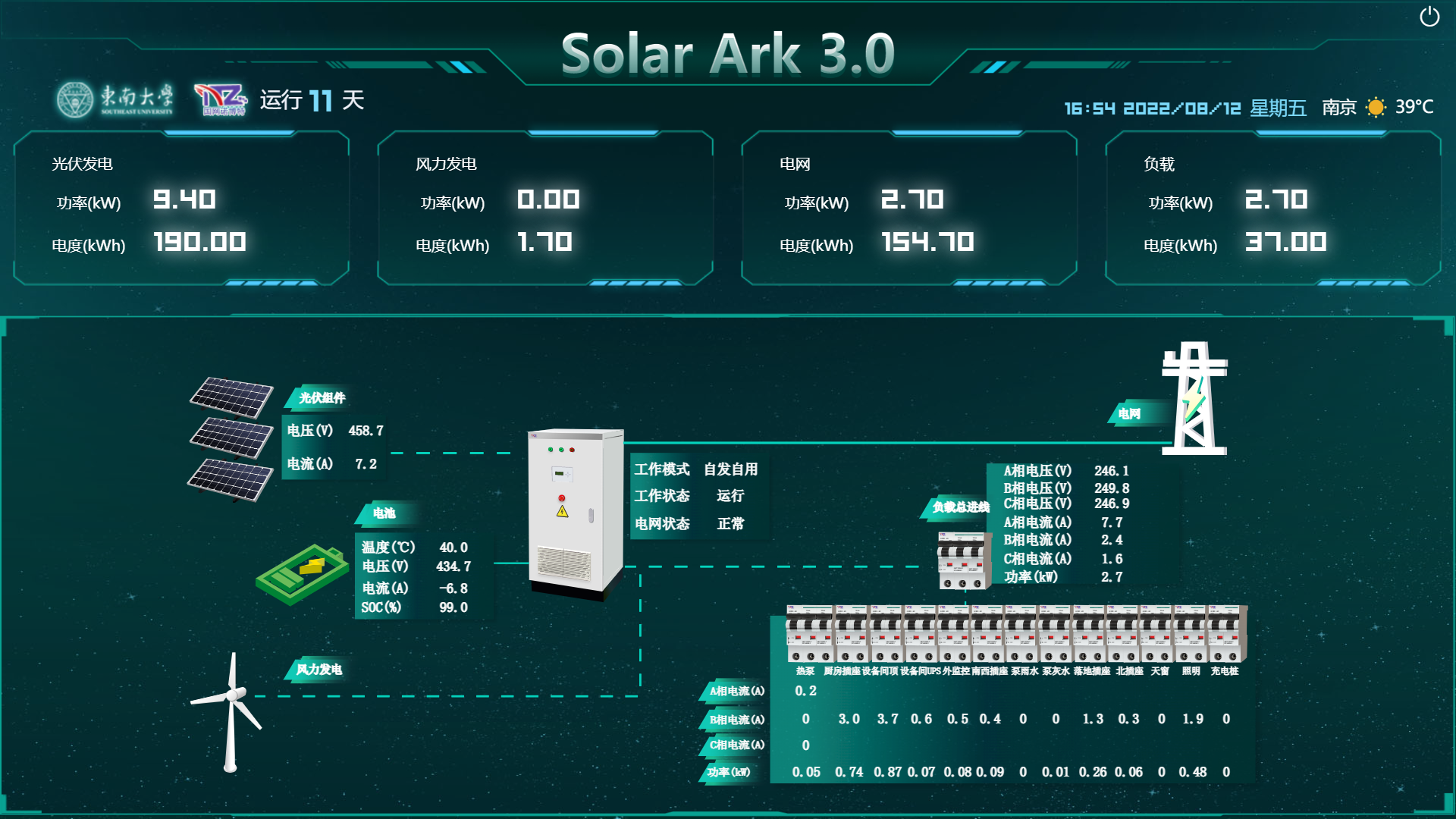Click the inverter cabinet image
Viewport: 1456px width, 819px height.
click(x=576, y=513)
